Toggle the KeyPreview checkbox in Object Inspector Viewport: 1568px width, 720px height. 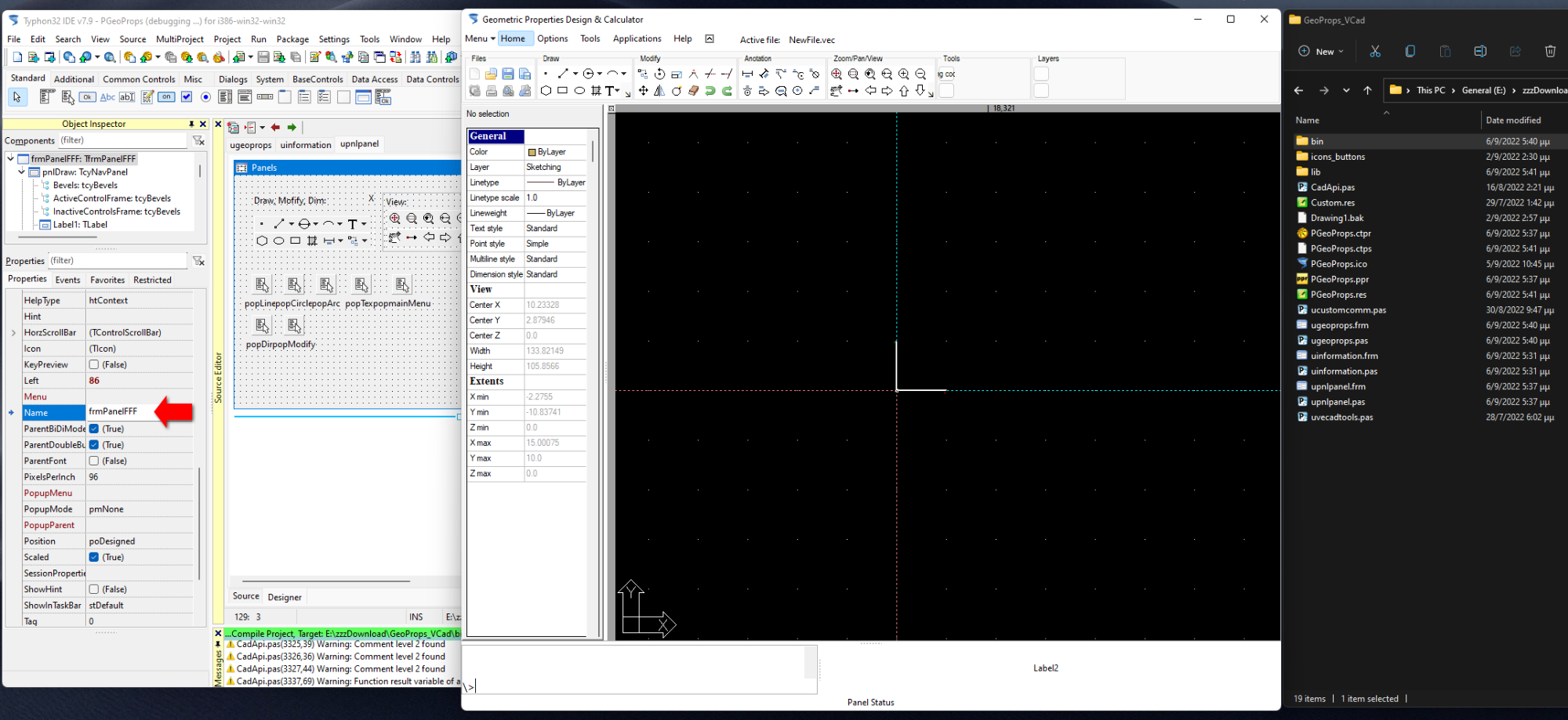click(x=94, y=364)
